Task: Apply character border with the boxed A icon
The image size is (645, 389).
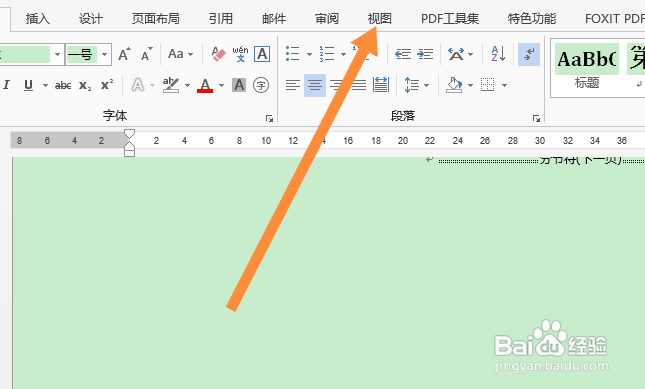Action: coord(262,54)
